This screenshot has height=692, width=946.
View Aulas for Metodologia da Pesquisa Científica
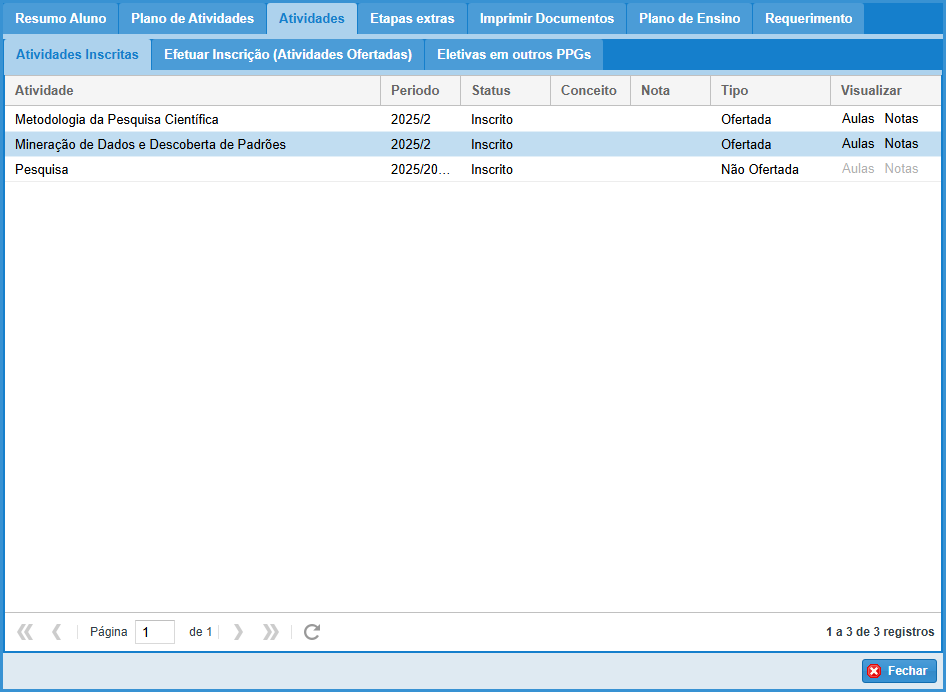858,119
